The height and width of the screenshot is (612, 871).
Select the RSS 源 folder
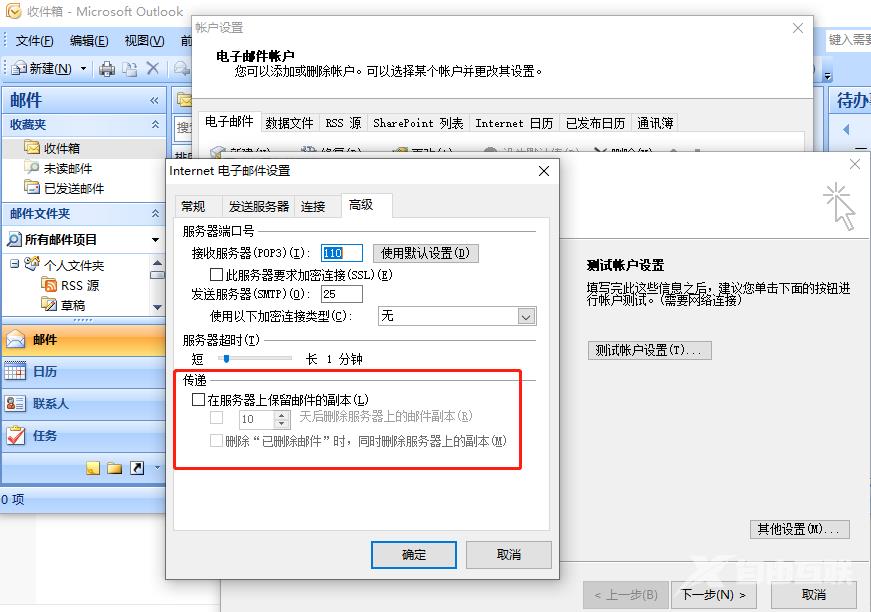pos(79,285)
